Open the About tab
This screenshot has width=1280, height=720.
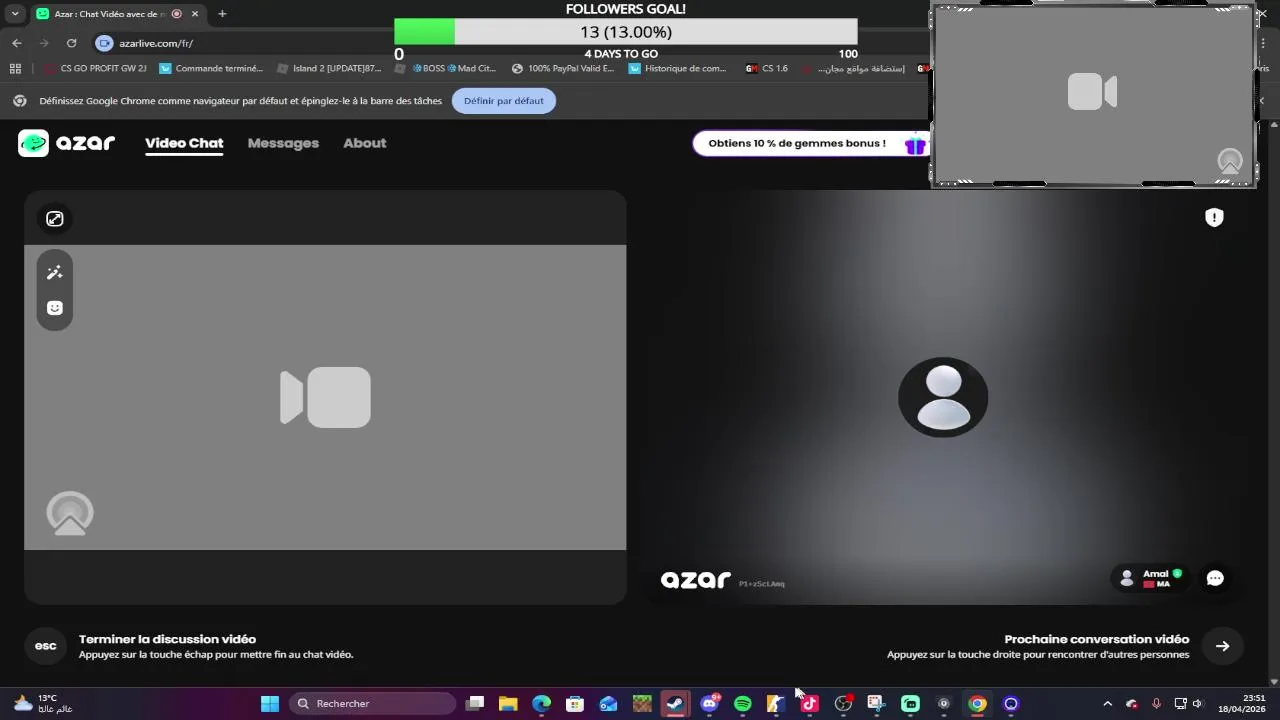tap(364, 143)
